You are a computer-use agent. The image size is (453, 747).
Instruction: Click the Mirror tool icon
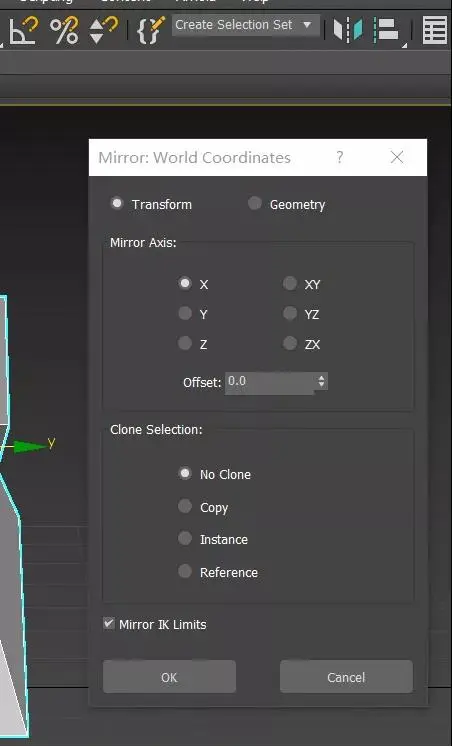[348, 30]
